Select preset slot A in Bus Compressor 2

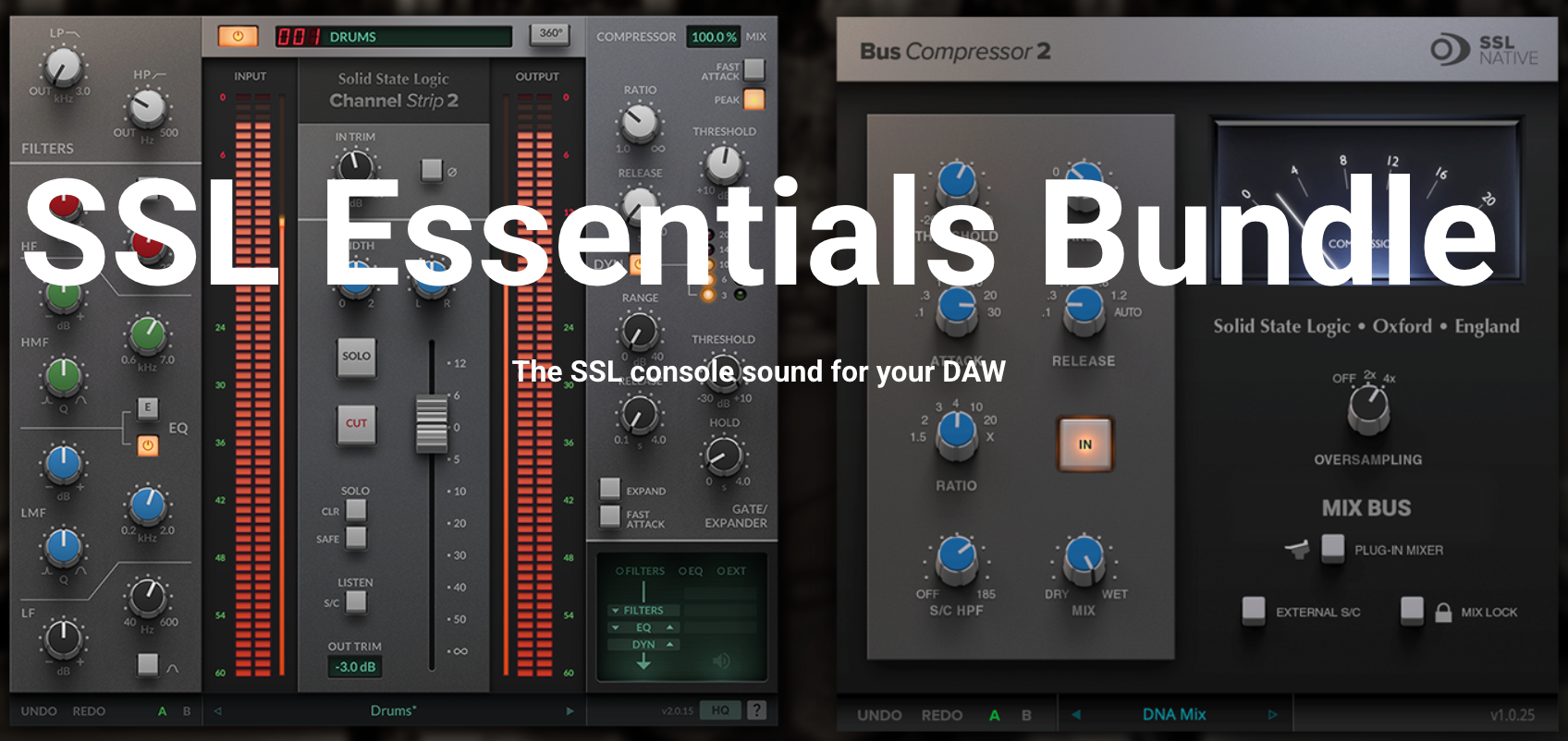(x=995, y=715)
